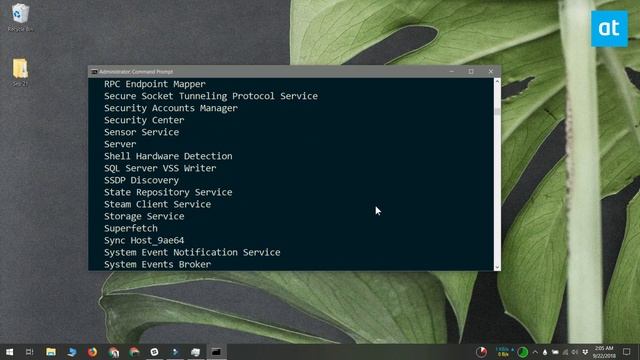Show hidden system tray icons
This screenshot has height=360, width=640.
[535, 352]
